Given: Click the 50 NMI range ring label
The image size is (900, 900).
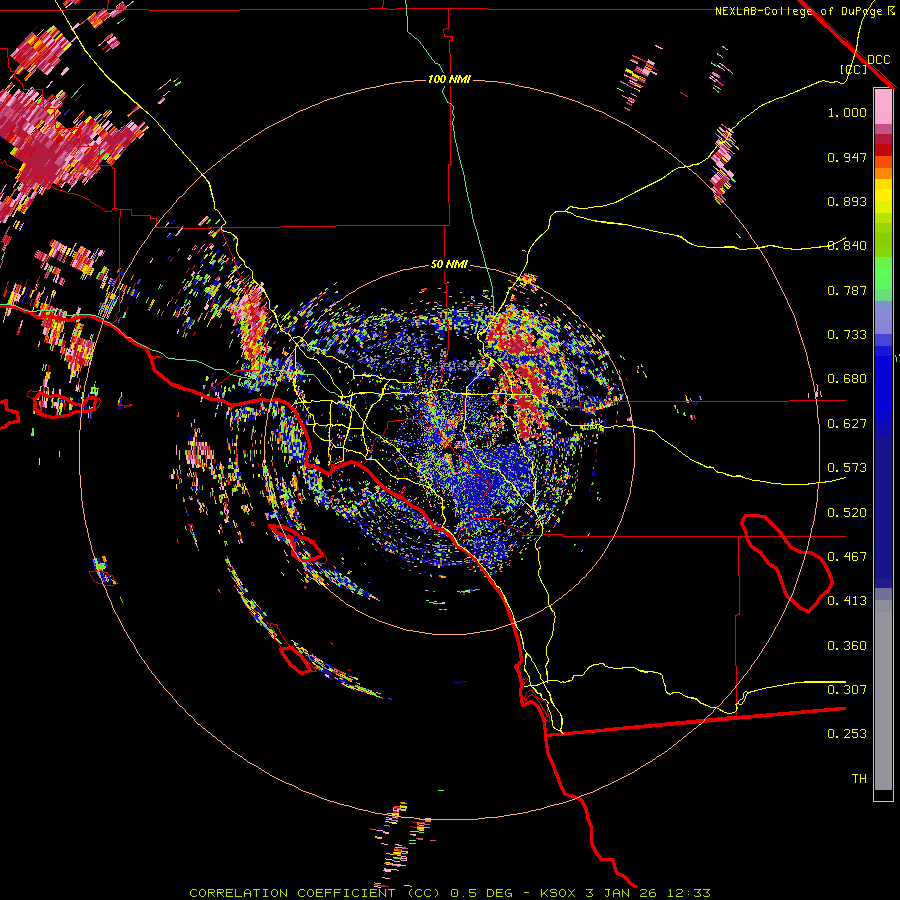Looking at the screenshot, I should (449, 265).
